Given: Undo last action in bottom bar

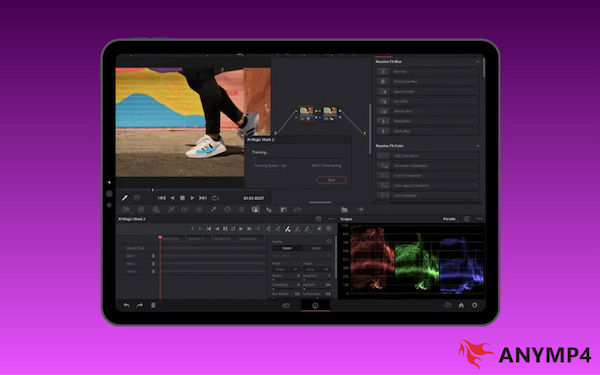Looking at the screenshot, I should 126,305.
